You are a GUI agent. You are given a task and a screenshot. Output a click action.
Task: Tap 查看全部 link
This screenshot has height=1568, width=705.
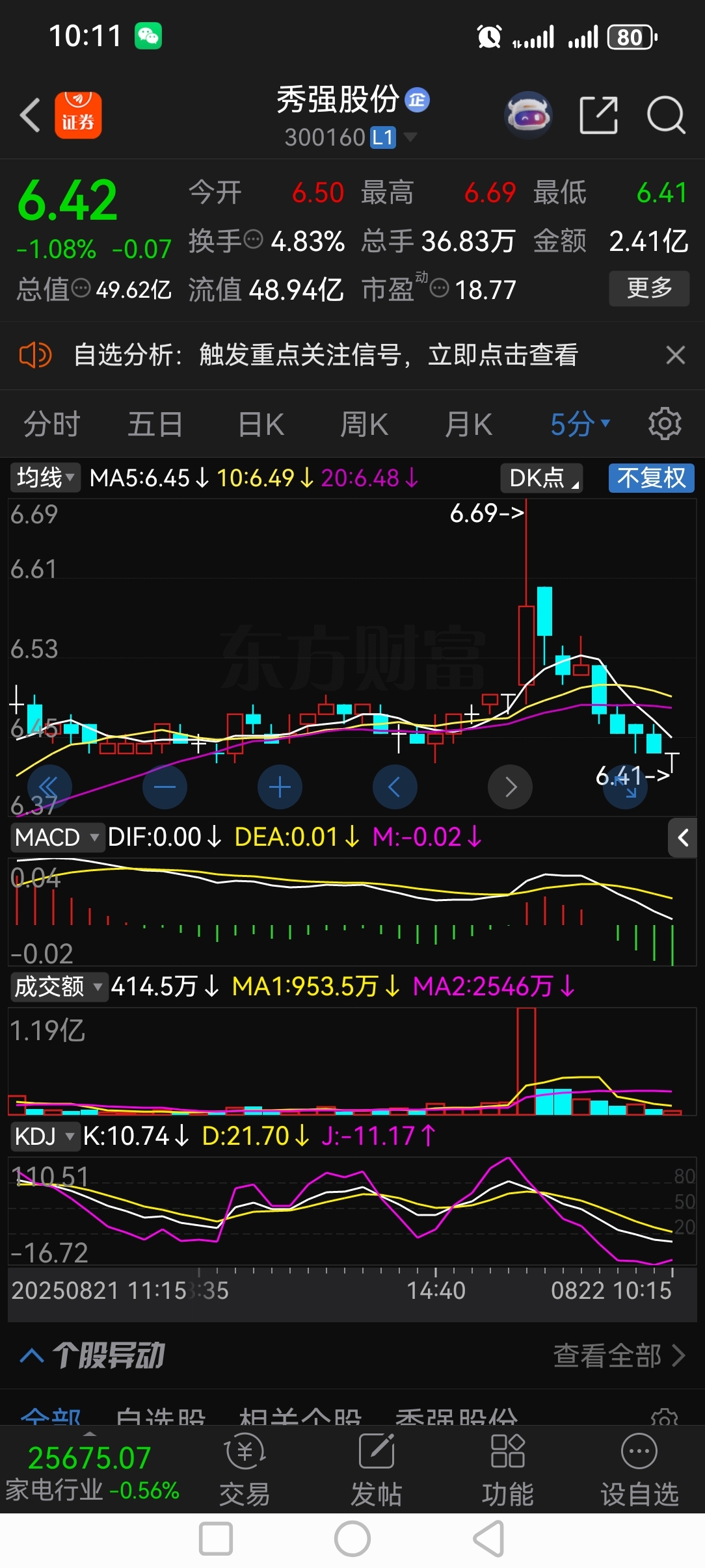click(619, 1356)
